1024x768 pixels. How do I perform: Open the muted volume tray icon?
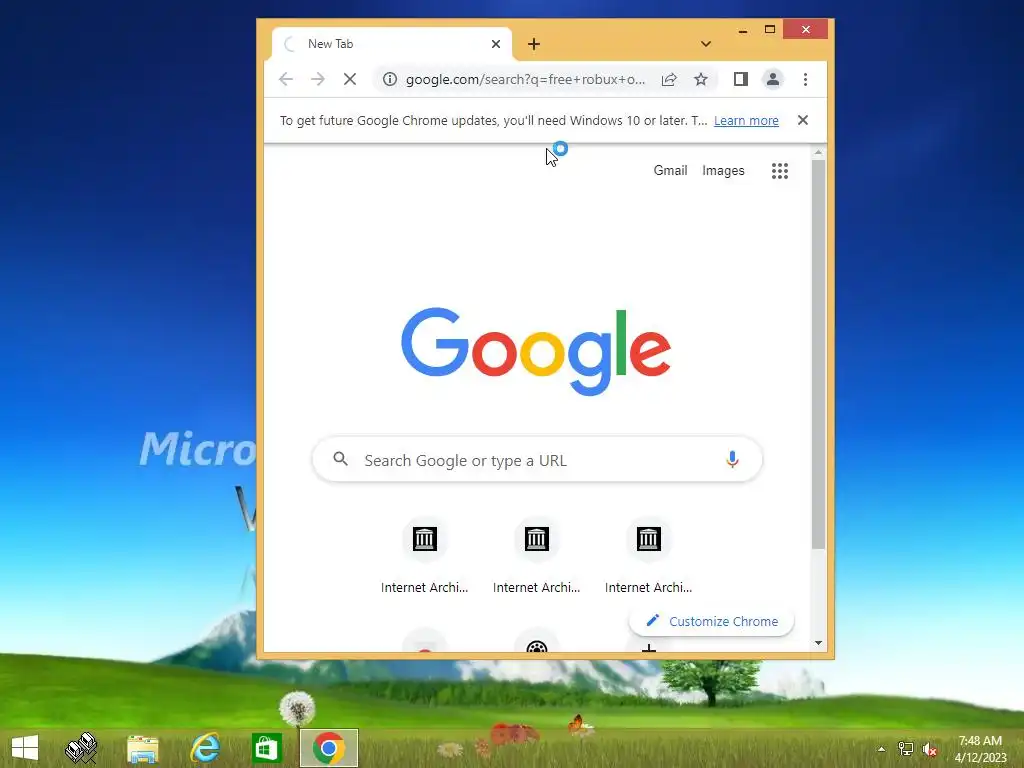[x=929, y=749]
